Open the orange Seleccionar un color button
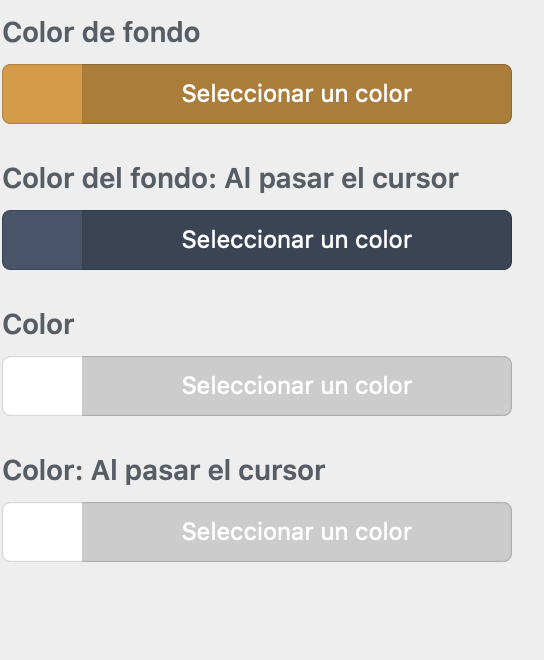The width and height of the screenshot is (544, 660). (x=297, y=94)
